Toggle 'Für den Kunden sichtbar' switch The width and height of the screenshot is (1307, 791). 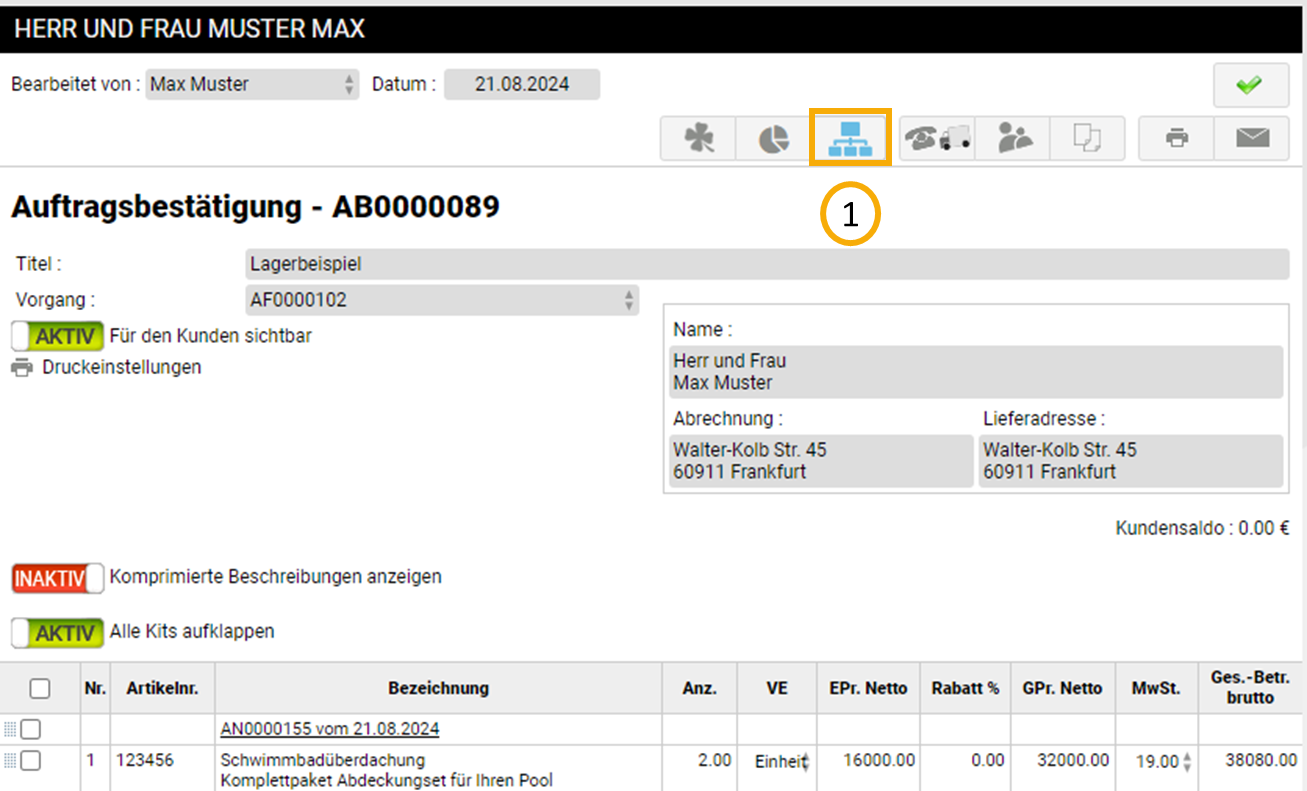tap(58, 336)
